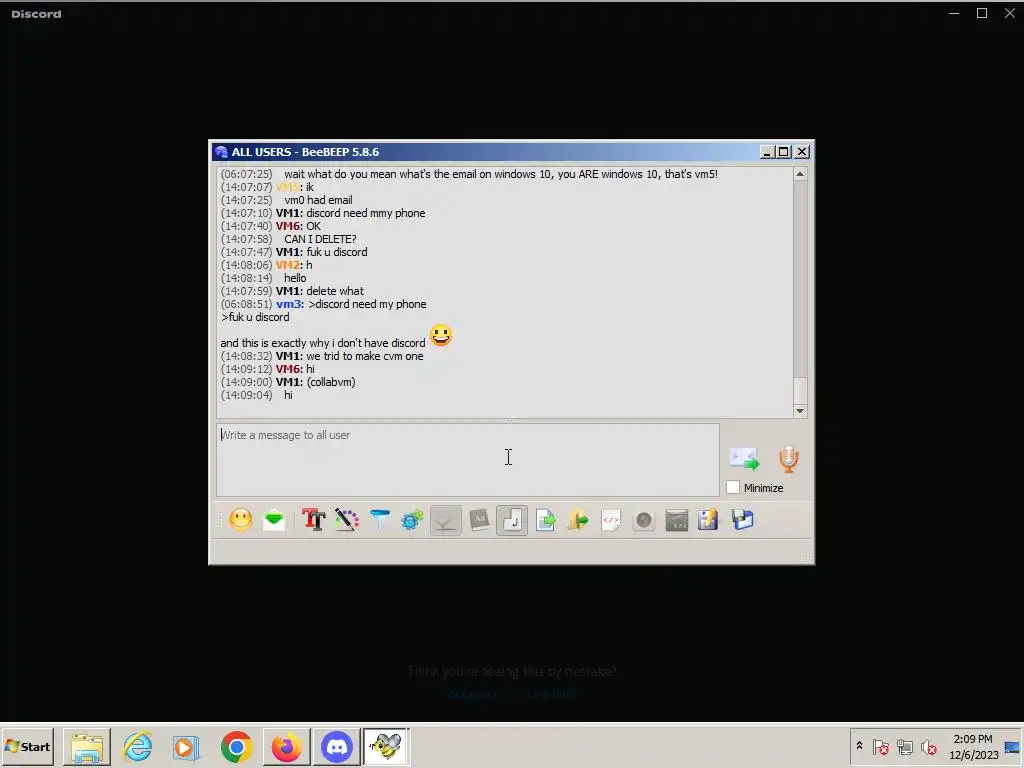Image resolution: width=1024 pixels, height=768 pixels.
Task: Click the chat scrollbar down arrow
Action: click(799, 411)
